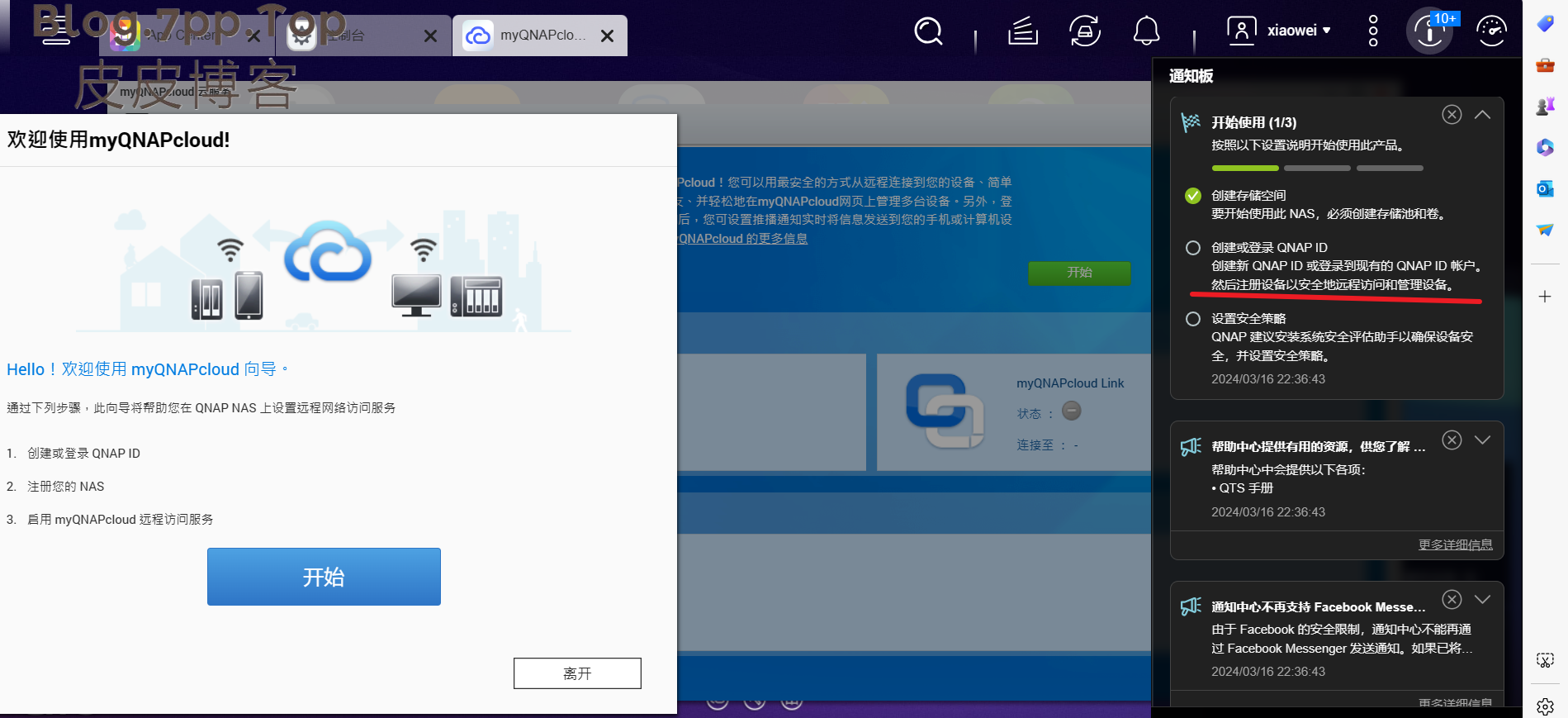Expand the 帮助中心 notification card
1568x718 pixels.
1483,440
